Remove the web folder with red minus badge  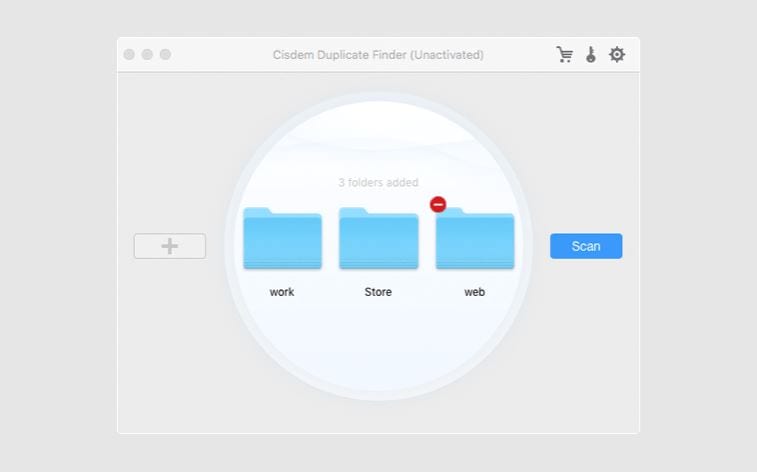tap(438, 205)
